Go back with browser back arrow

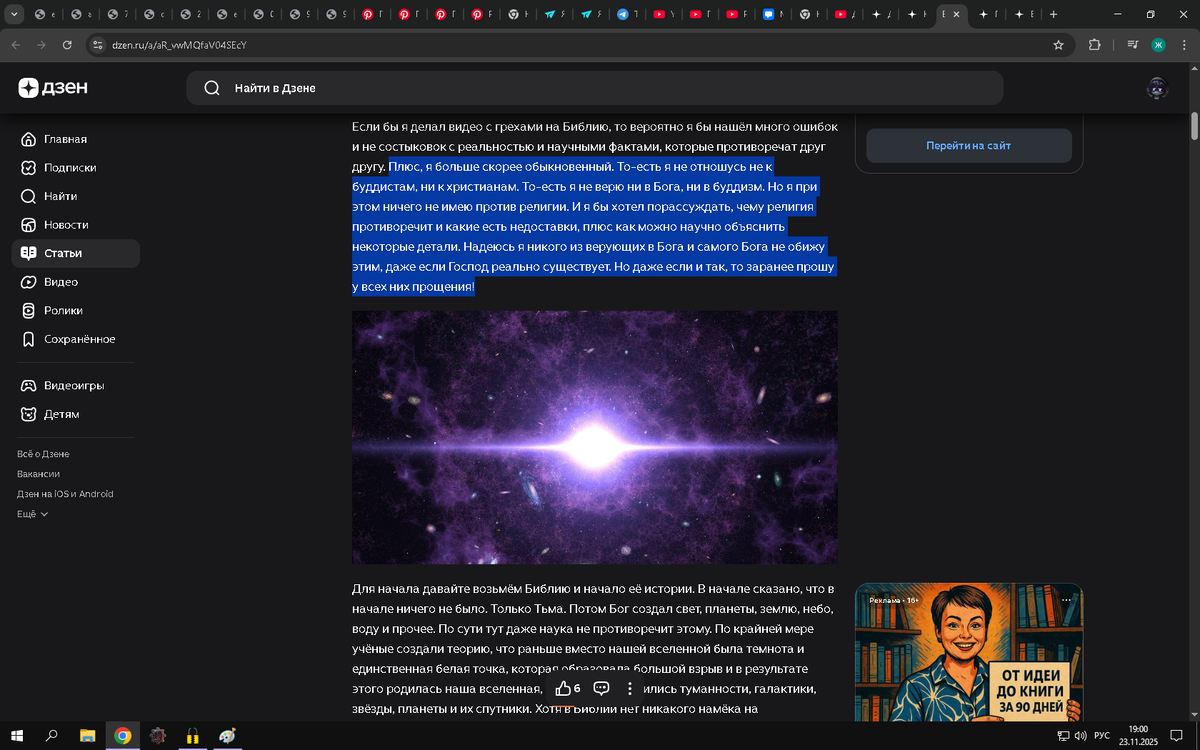coord(16,45)
